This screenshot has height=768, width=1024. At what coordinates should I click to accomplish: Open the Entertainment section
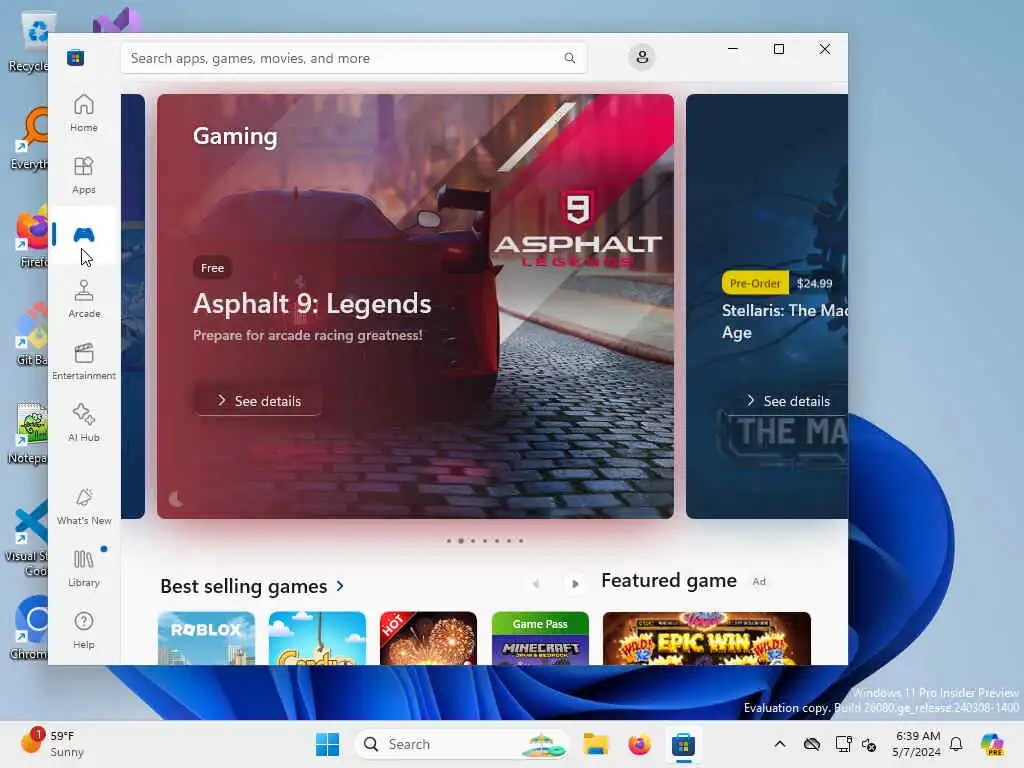tap(84, 361)
